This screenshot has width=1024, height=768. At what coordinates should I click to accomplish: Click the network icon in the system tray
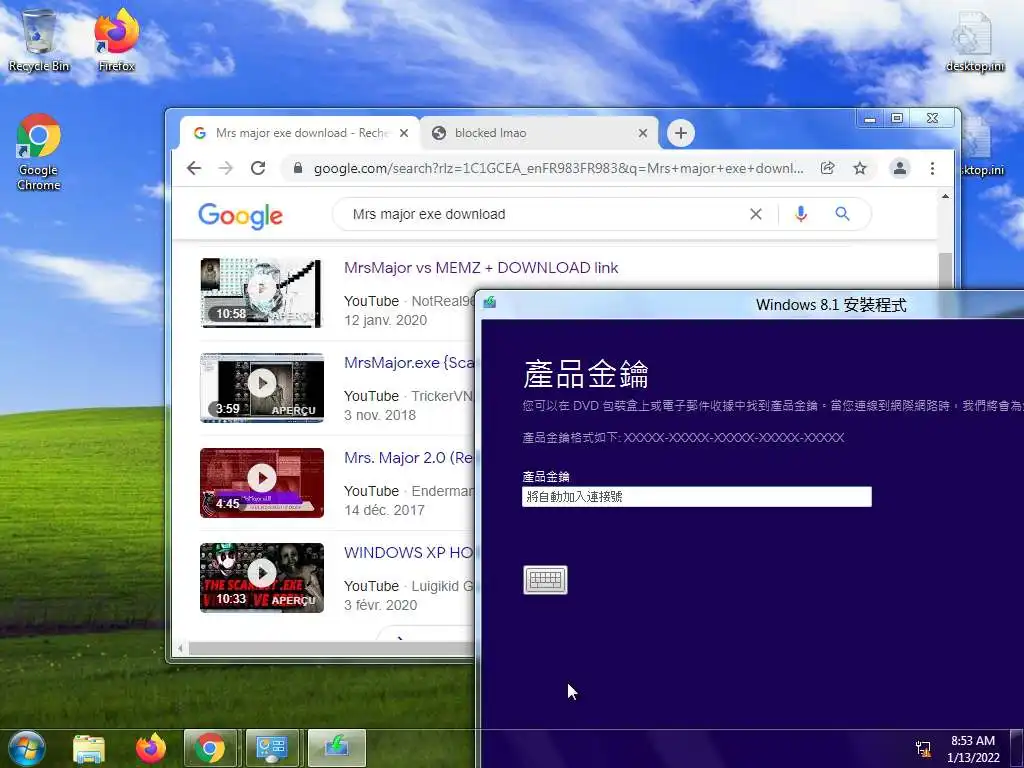[x=923, y=748]
